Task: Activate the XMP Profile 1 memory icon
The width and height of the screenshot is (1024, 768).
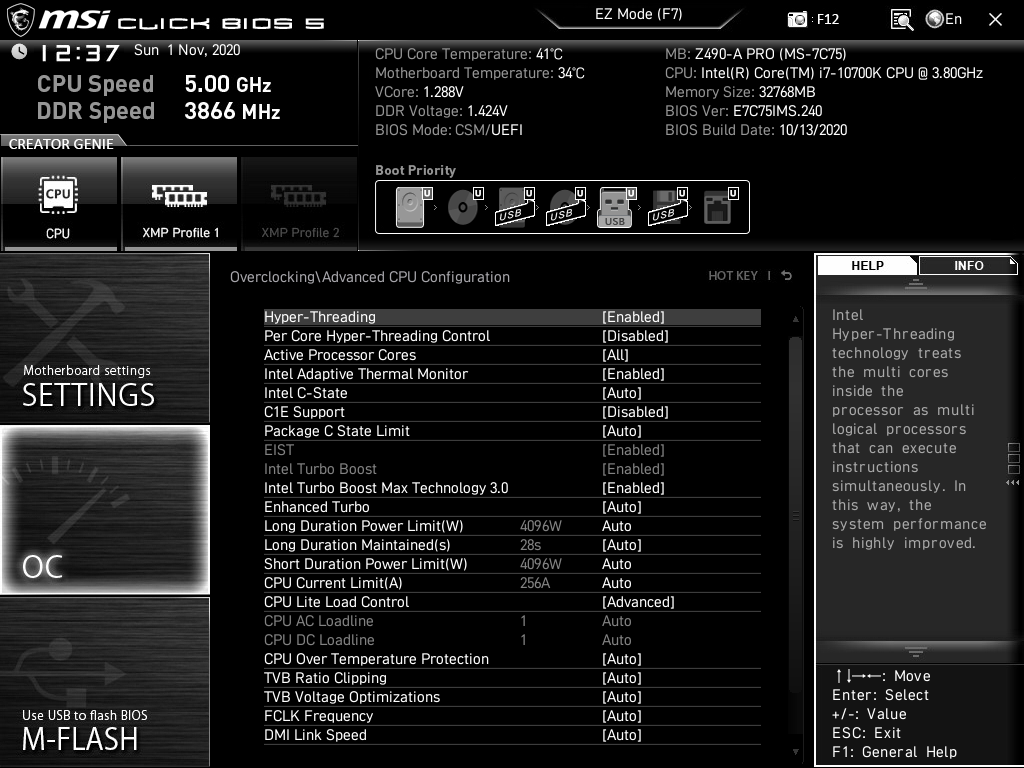Action: (180, 204)
